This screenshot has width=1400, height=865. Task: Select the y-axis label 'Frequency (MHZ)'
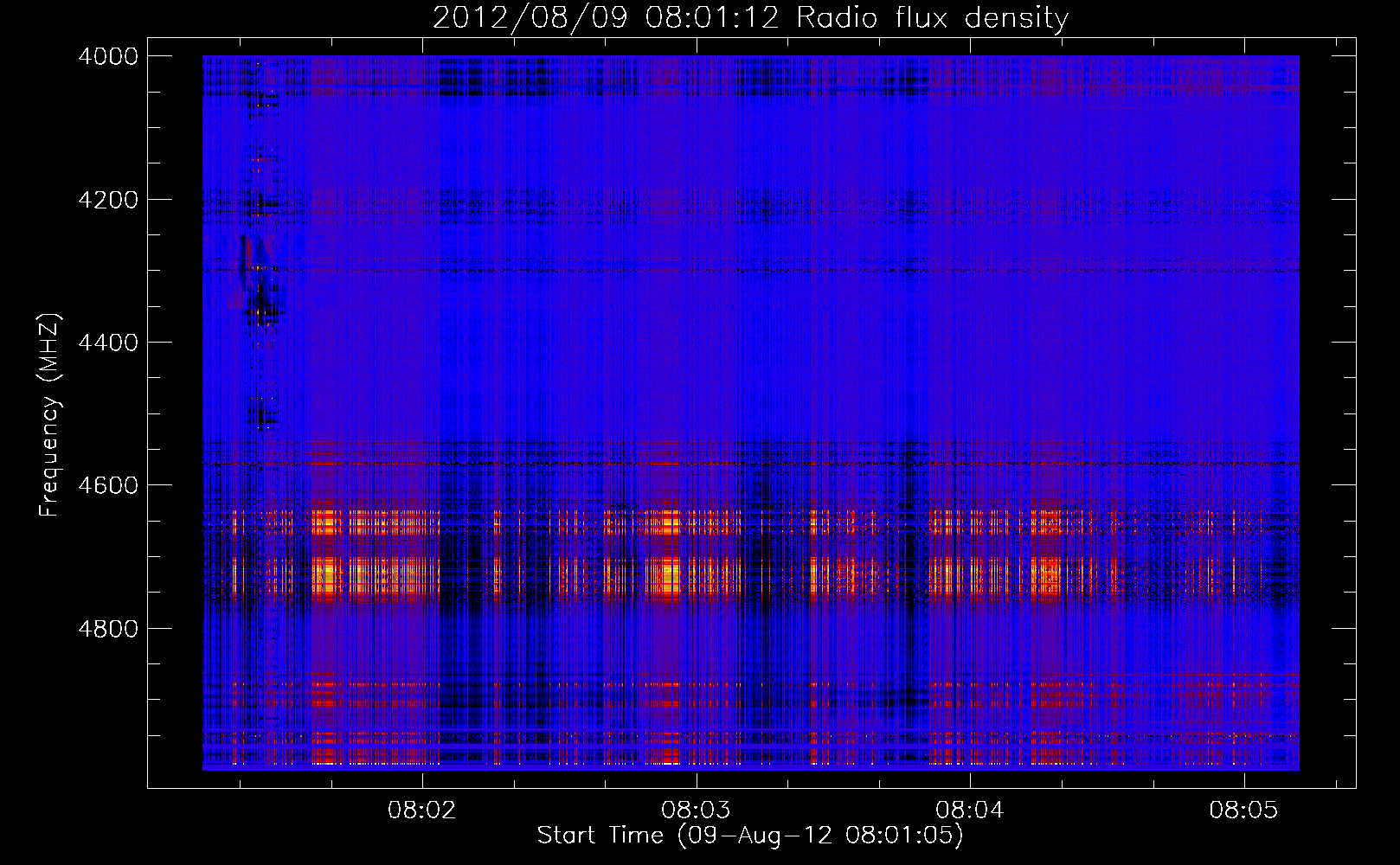[50, 415]
